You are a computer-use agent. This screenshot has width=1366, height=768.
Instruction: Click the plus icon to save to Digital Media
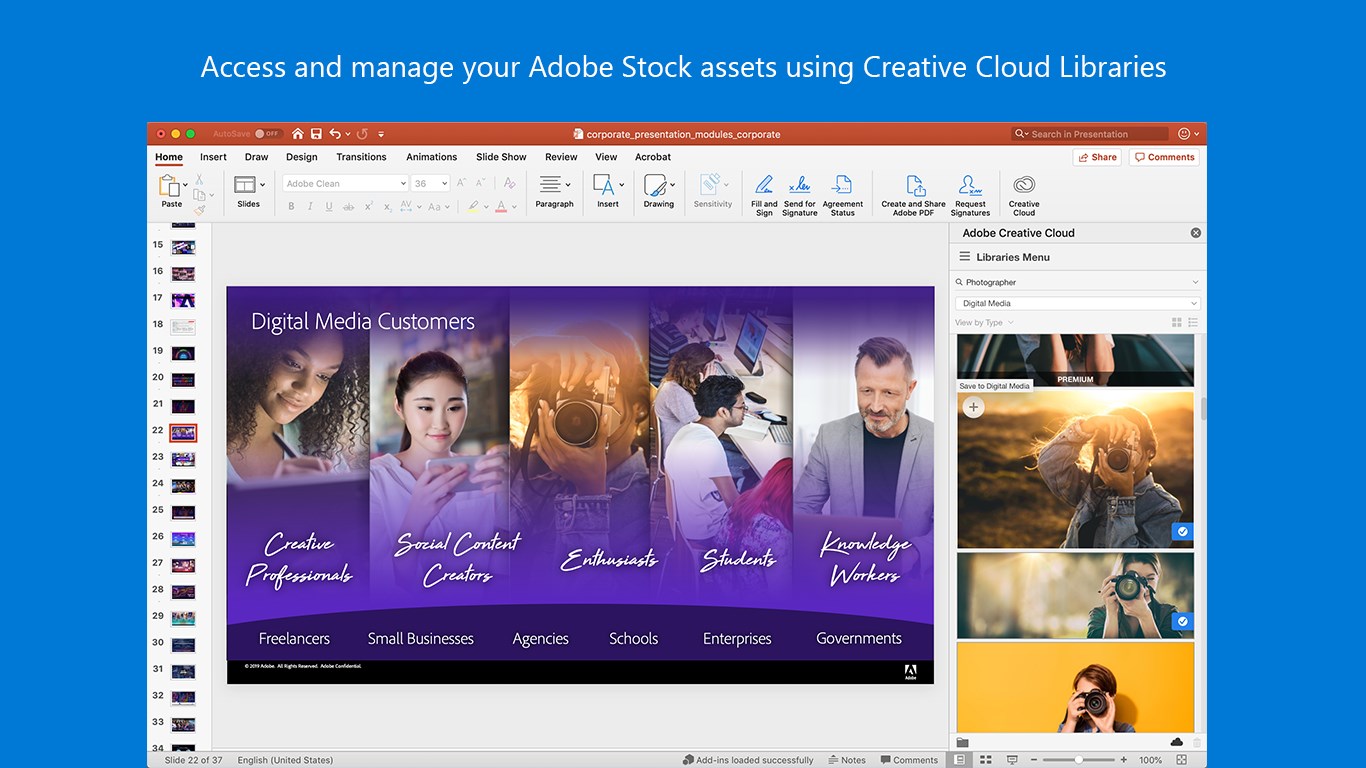pyautogui.click(x=973, y=407)
